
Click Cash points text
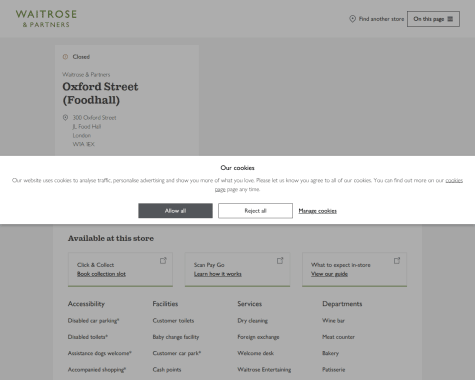pyautogui.click(x=167, y=369)
